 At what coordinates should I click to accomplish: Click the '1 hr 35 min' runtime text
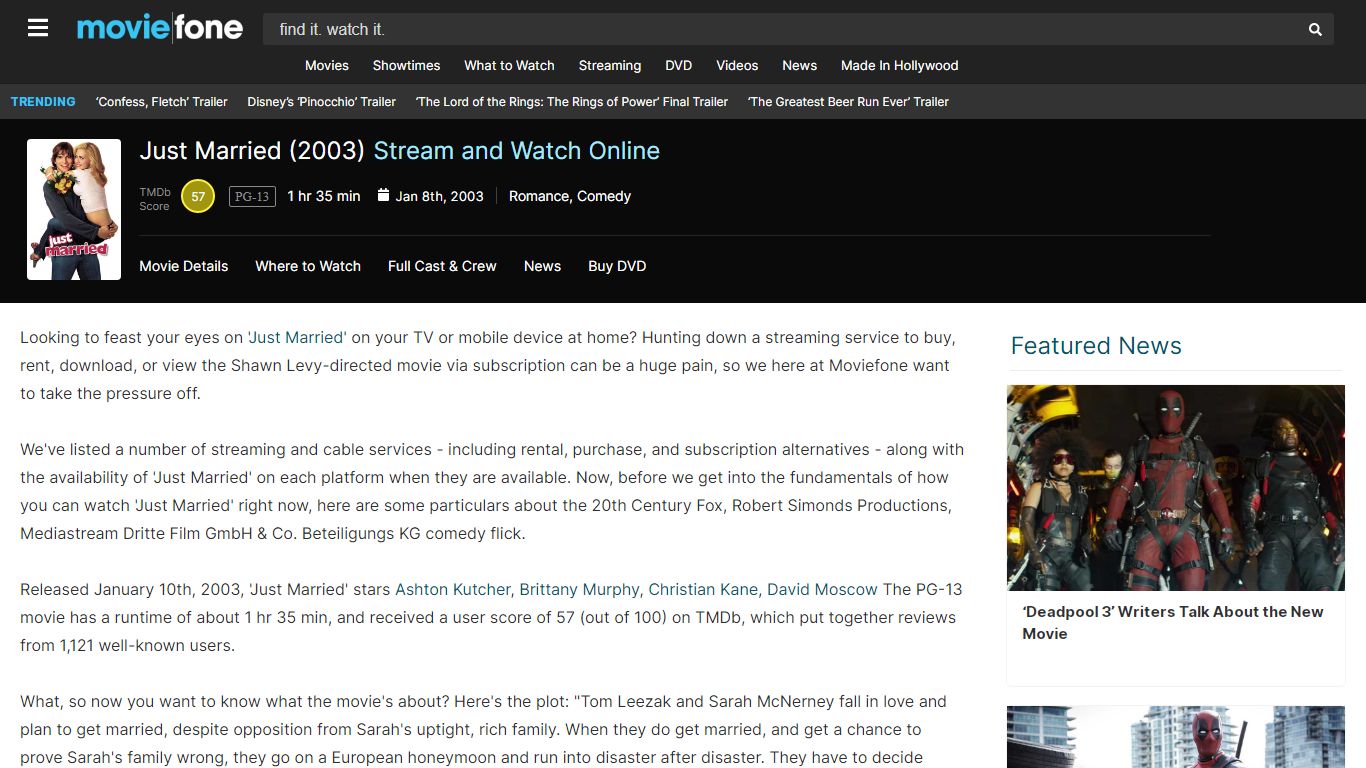point(324,196)
